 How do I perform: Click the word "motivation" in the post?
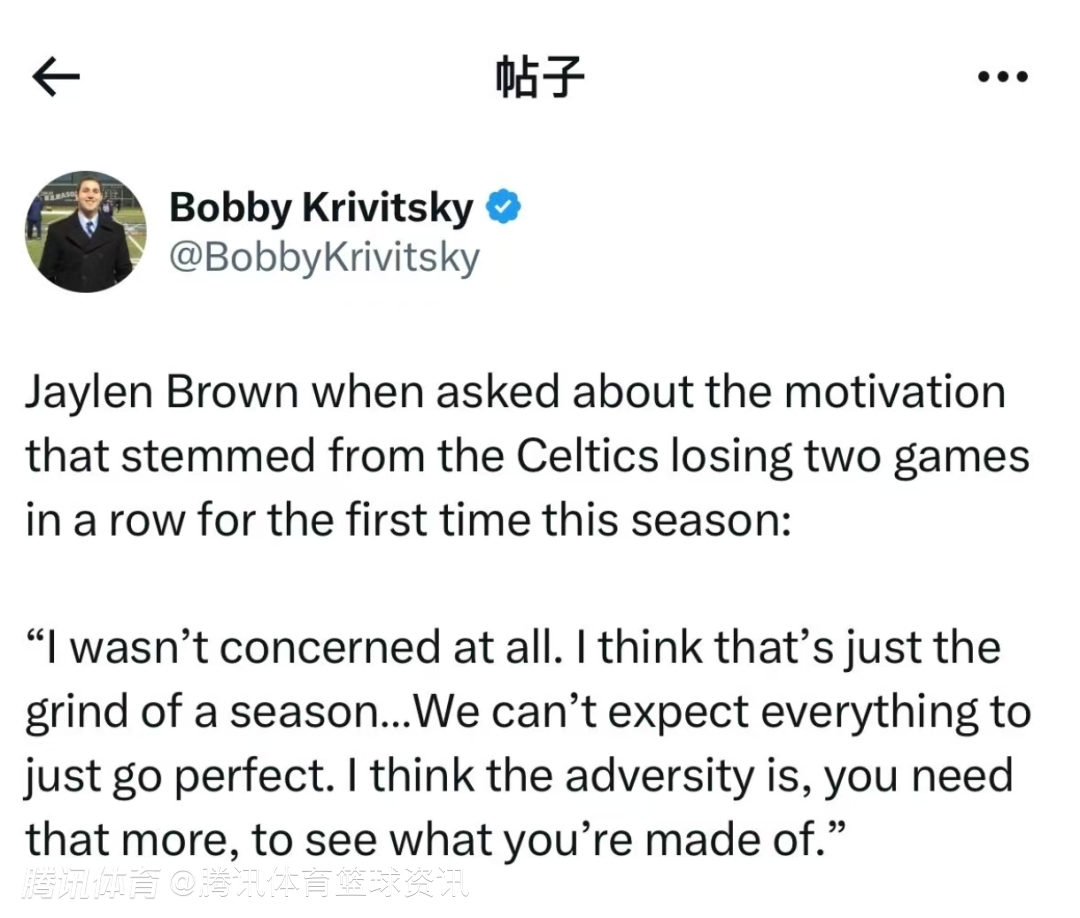tap(894, 391)
